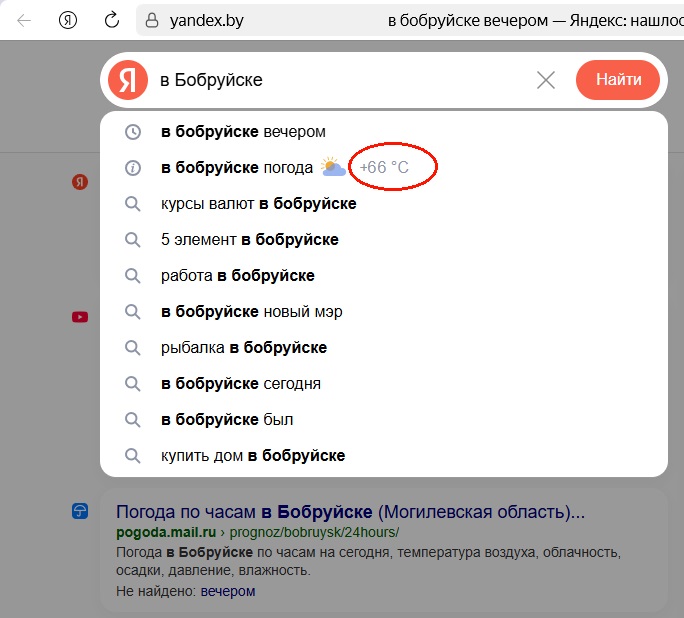Select suggestion 'в бобруйске вечером'
This screenshot has height=618, width=684.
pos(243,132)
